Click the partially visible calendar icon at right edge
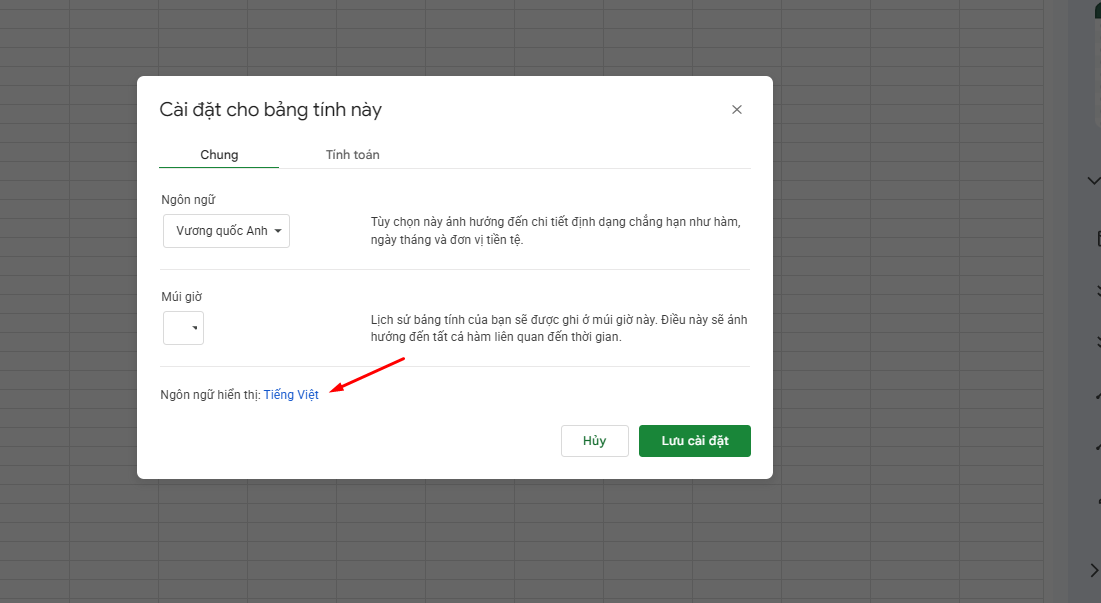1101x603 pixels. point(1097,238)
